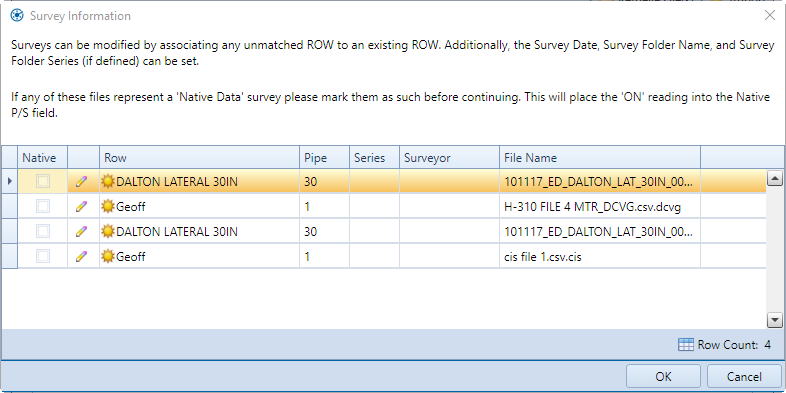Check Native for the unhighlighted DALTON LATERAL row

[x=43, y=231]
